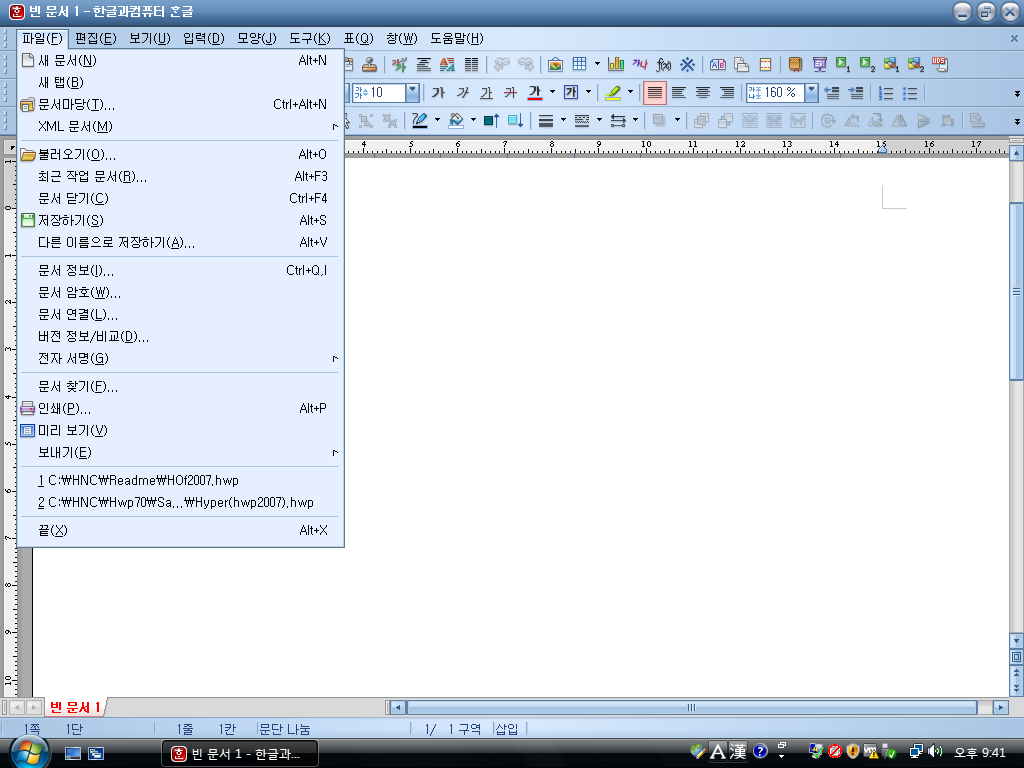The image size is (1024, 768).
Task: Select justified alignment button
Action: pyautogui.click(x=654, y=93)
